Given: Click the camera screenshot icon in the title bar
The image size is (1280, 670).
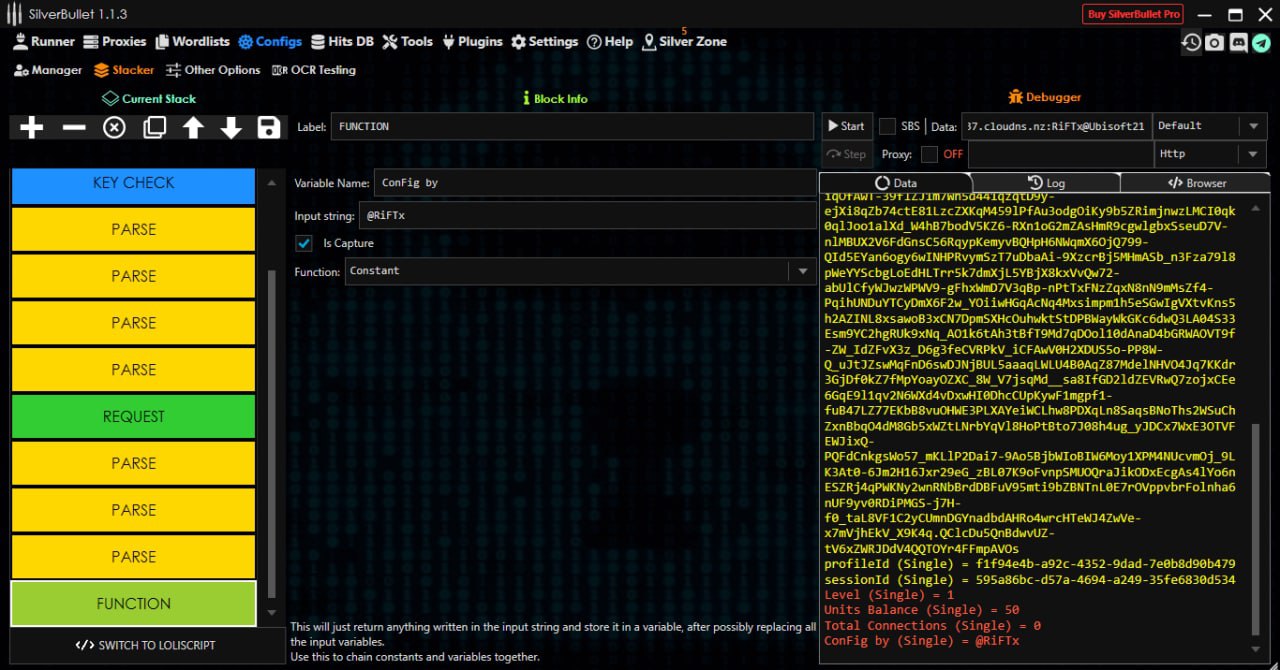Looking at the screenshot, I should pos(1214,42).
